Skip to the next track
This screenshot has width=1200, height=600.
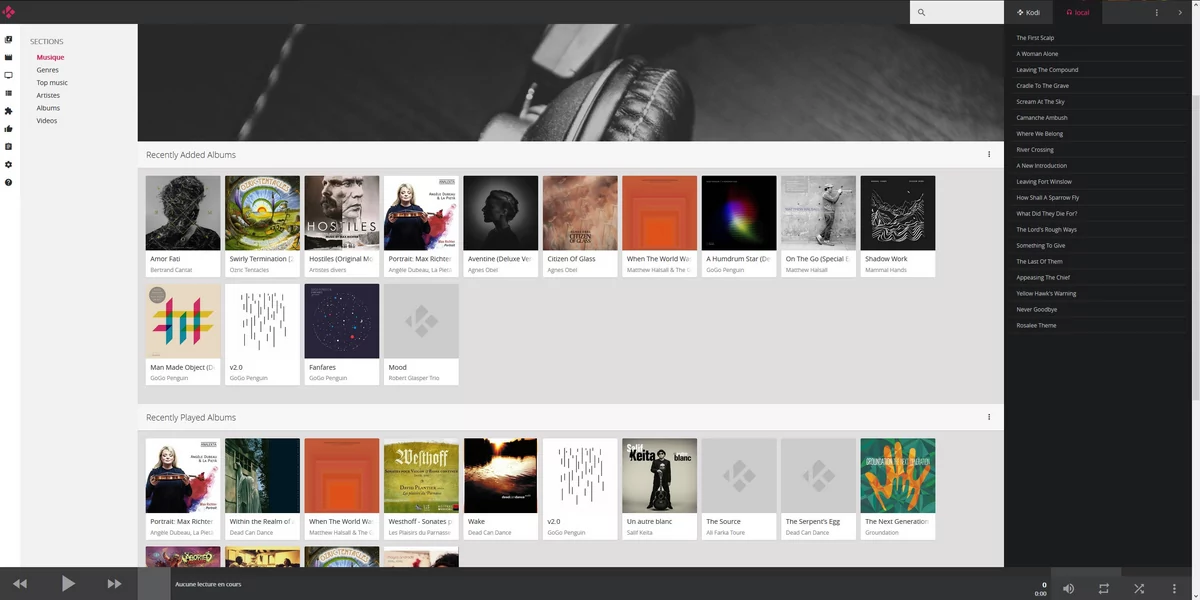point(114,584)
